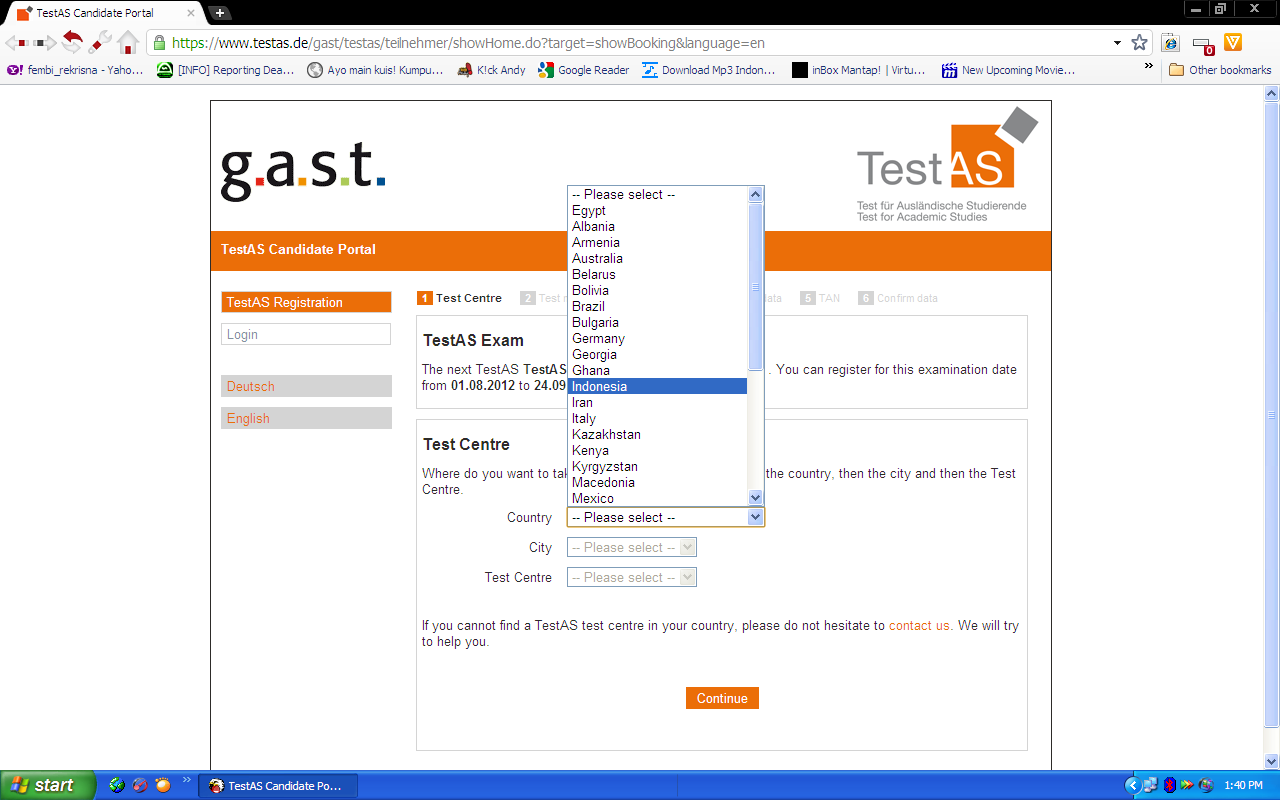Switch language to English
Image resolution: width=1280 pixels, height=800 pixels.
[x=306, y=418]
